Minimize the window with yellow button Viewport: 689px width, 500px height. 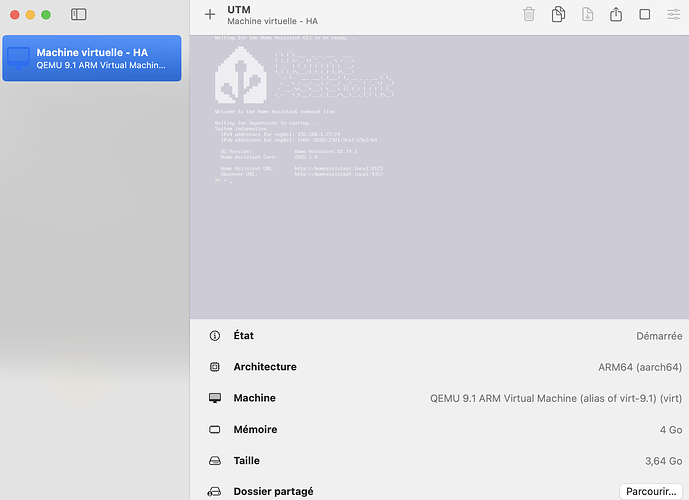click(30, 14)
